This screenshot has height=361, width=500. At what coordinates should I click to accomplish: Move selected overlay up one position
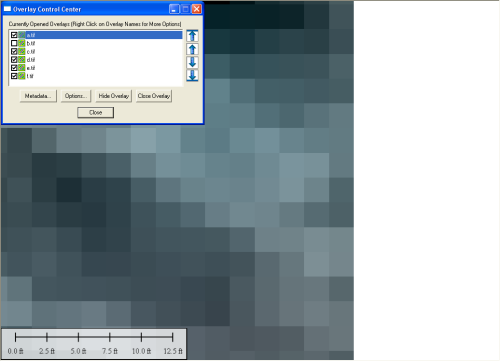[192, 49]
